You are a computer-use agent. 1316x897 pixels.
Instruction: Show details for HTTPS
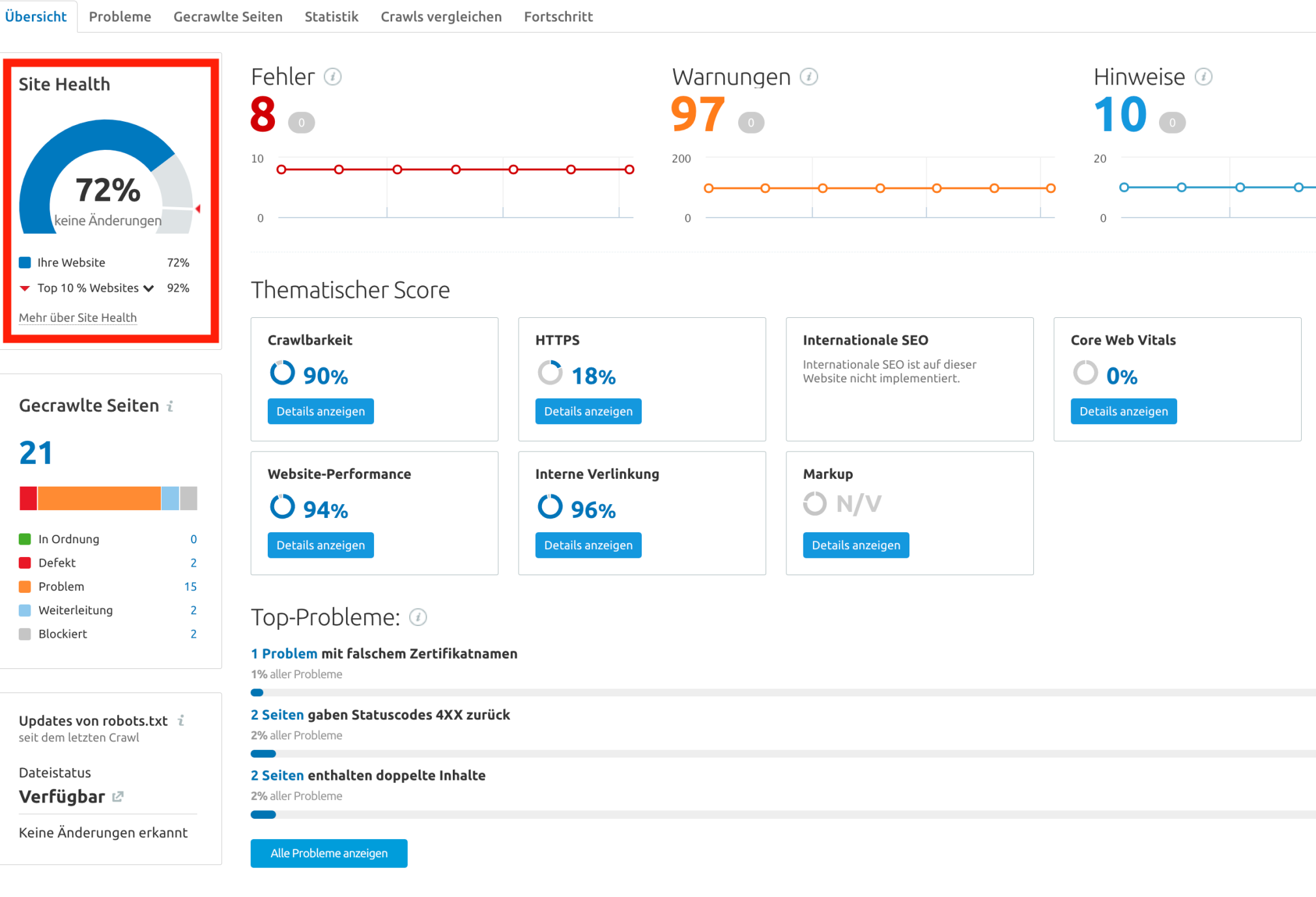(588, 411)
